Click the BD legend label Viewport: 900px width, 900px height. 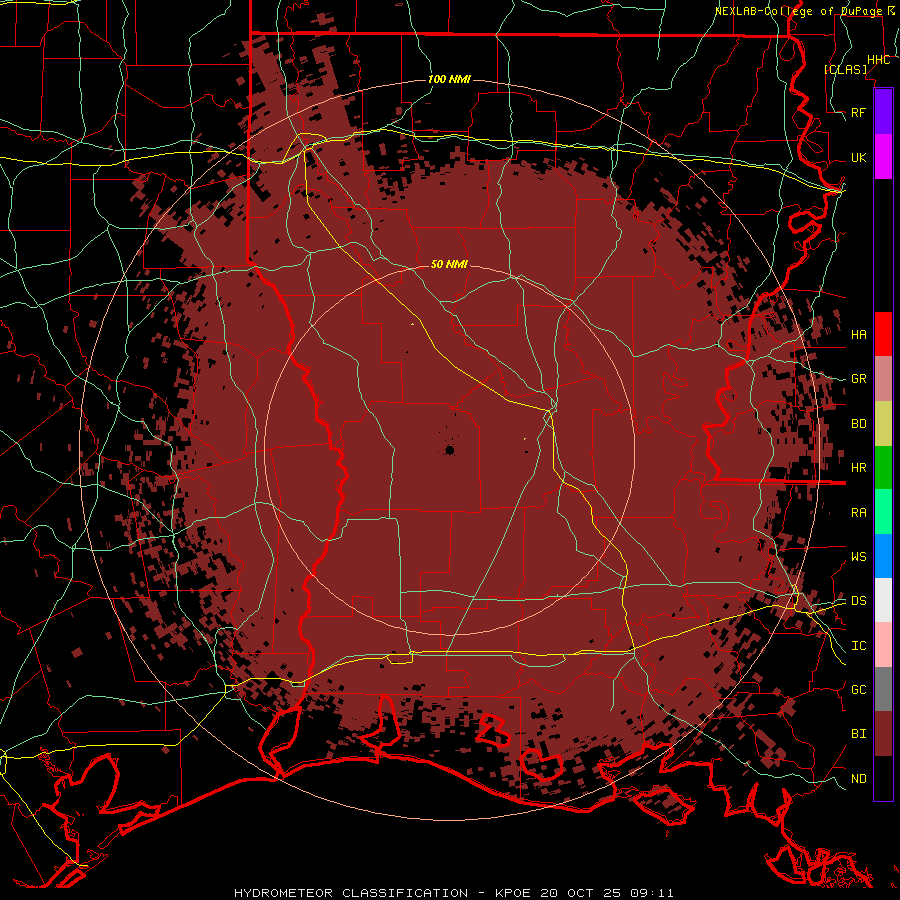pyautogui.click(x=859, y=424)
